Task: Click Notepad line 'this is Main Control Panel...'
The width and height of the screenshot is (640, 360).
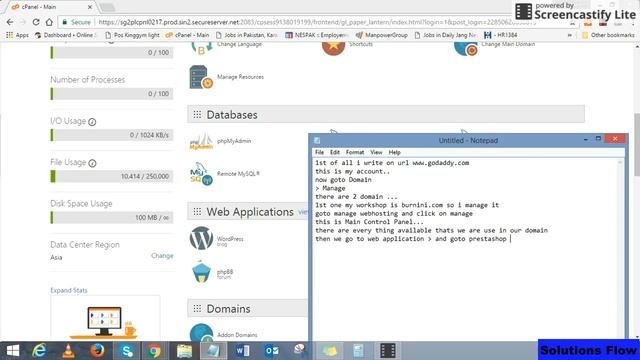Action: tap(369, 222)
